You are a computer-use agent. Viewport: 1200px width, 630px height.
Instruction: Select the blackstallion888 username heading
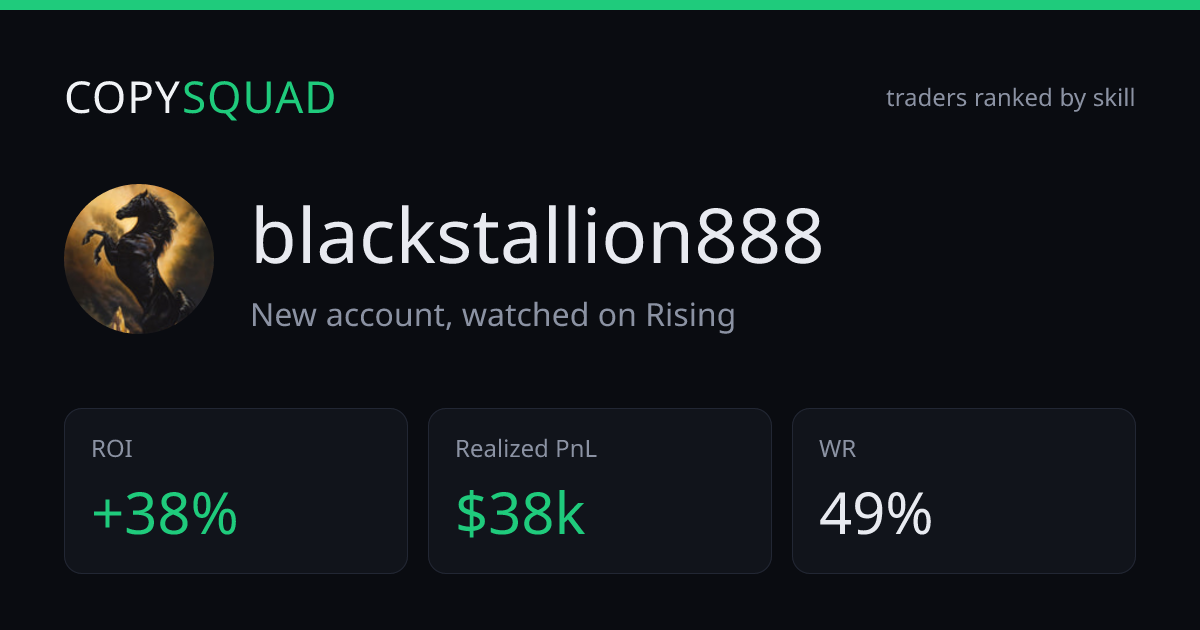click(x=537, y=236)
